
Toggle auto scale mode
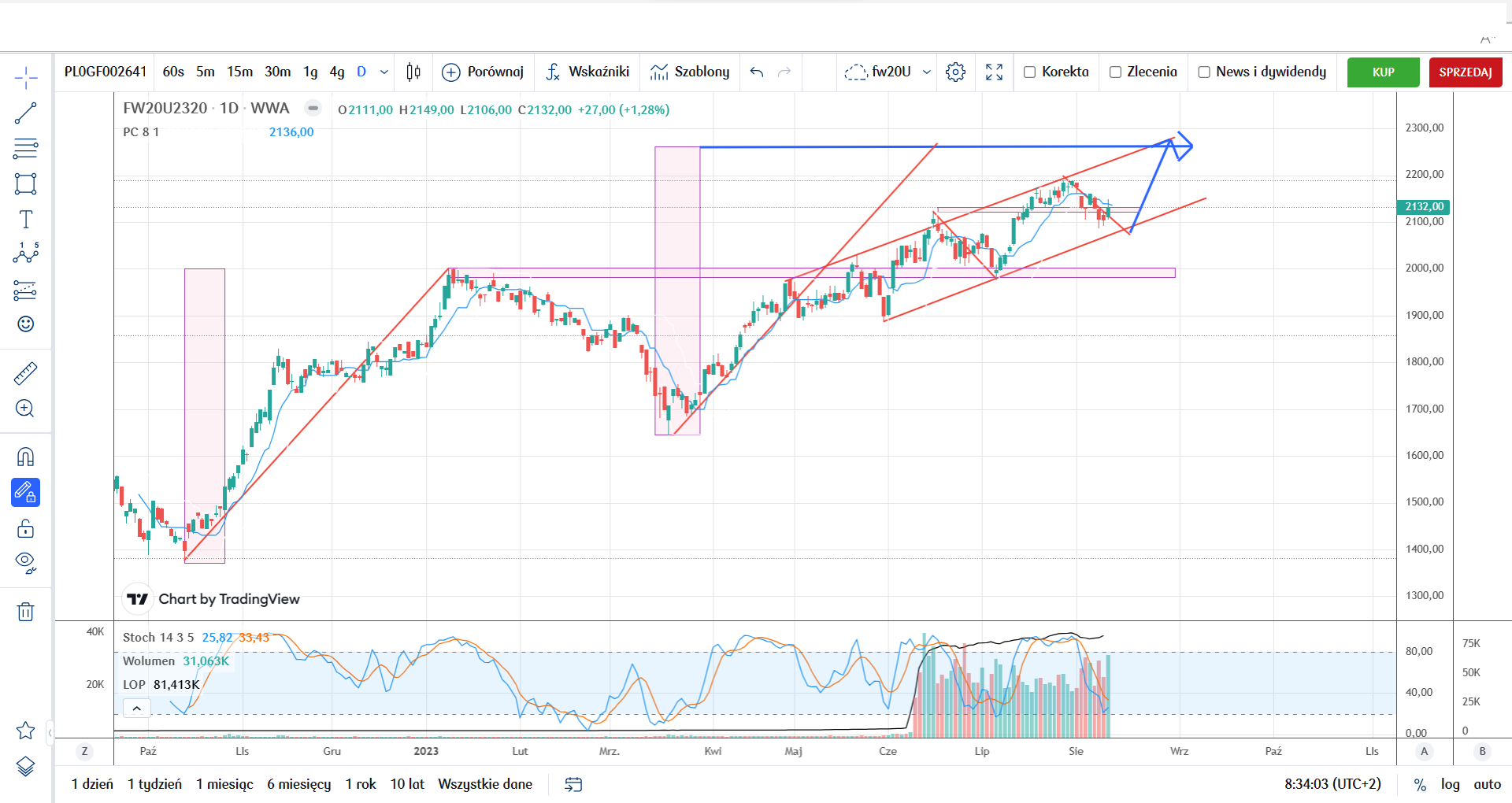click(1488, 784)
